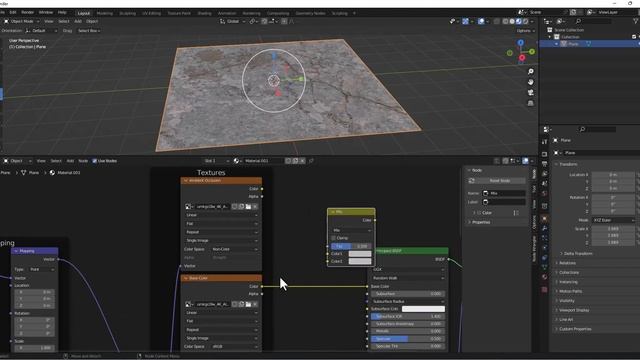
Task: Toggle Color checkbox in Node sidebar panel
Action: click(x=479, y=213)
